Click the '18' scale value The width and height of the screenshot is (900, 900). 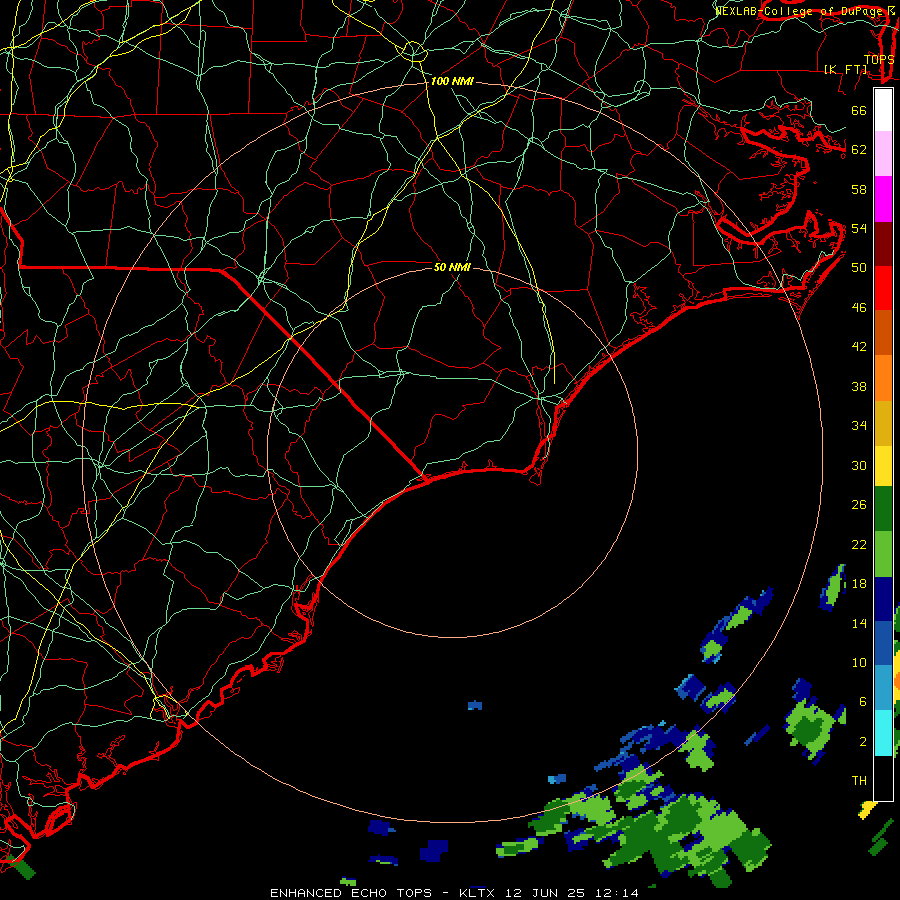[859, 584]
